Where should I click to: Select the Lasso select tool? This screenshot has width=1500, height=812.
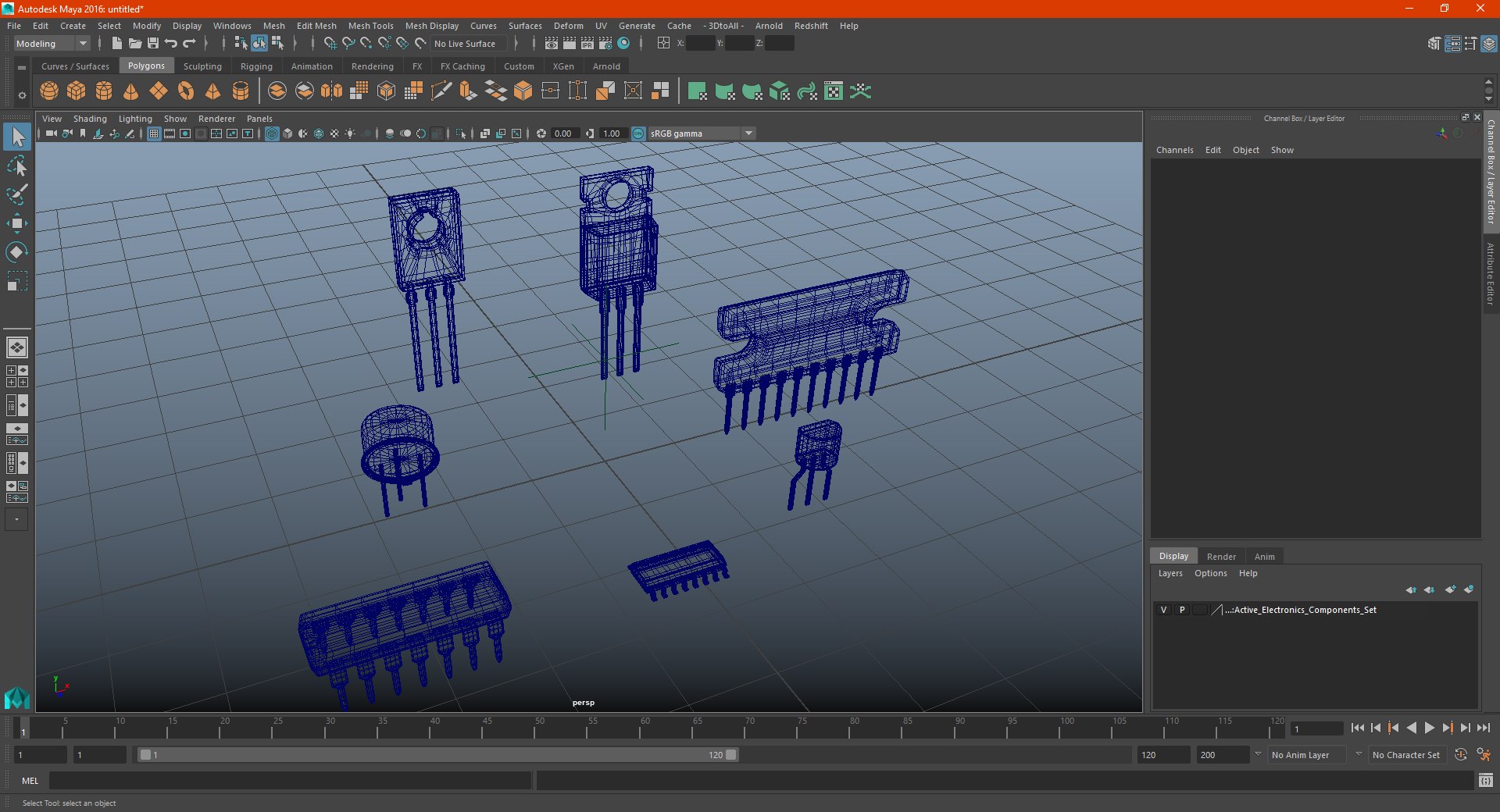click(x=17, y=166)
